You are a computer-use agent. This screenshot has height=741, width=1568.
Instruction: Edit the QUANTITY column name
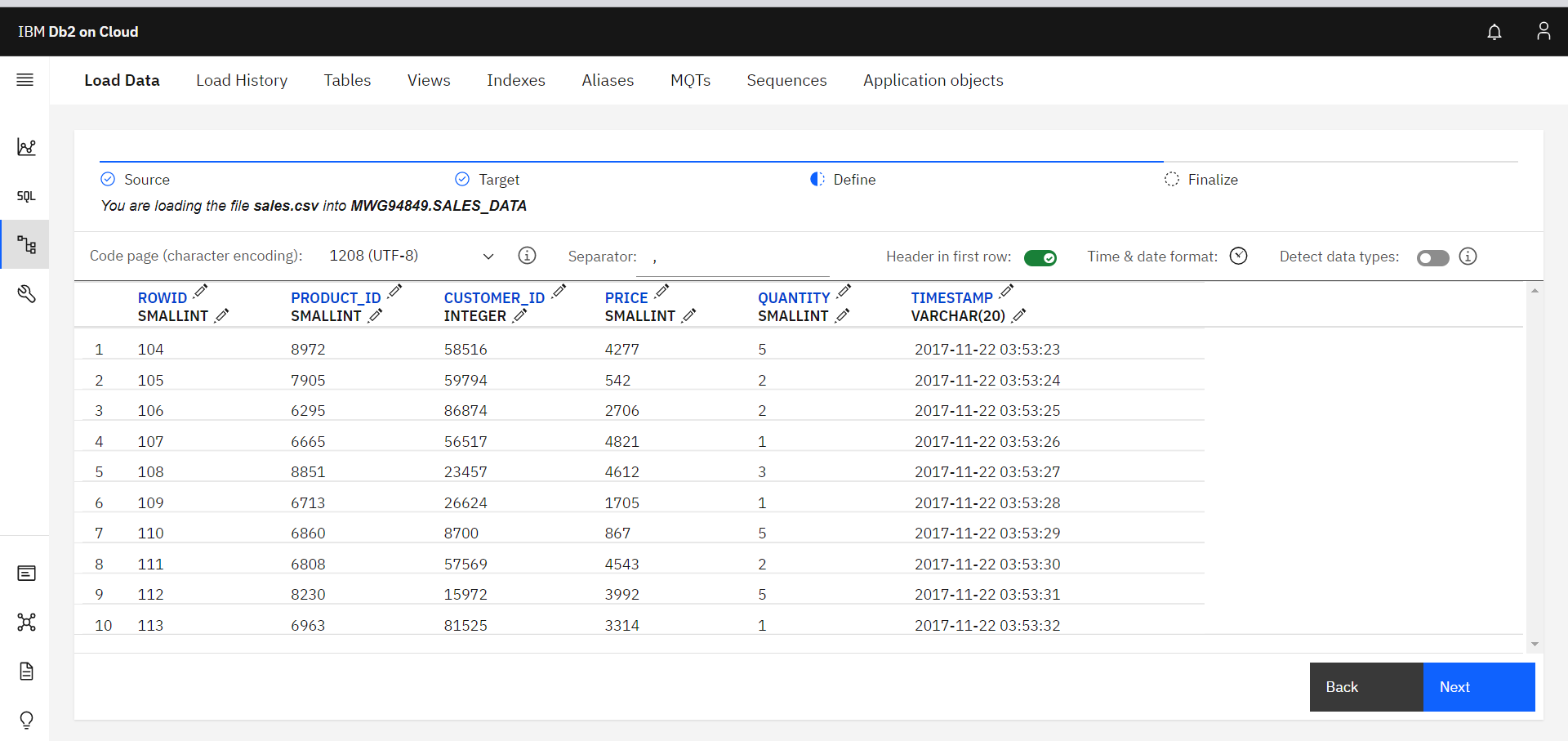pos(844,291)
